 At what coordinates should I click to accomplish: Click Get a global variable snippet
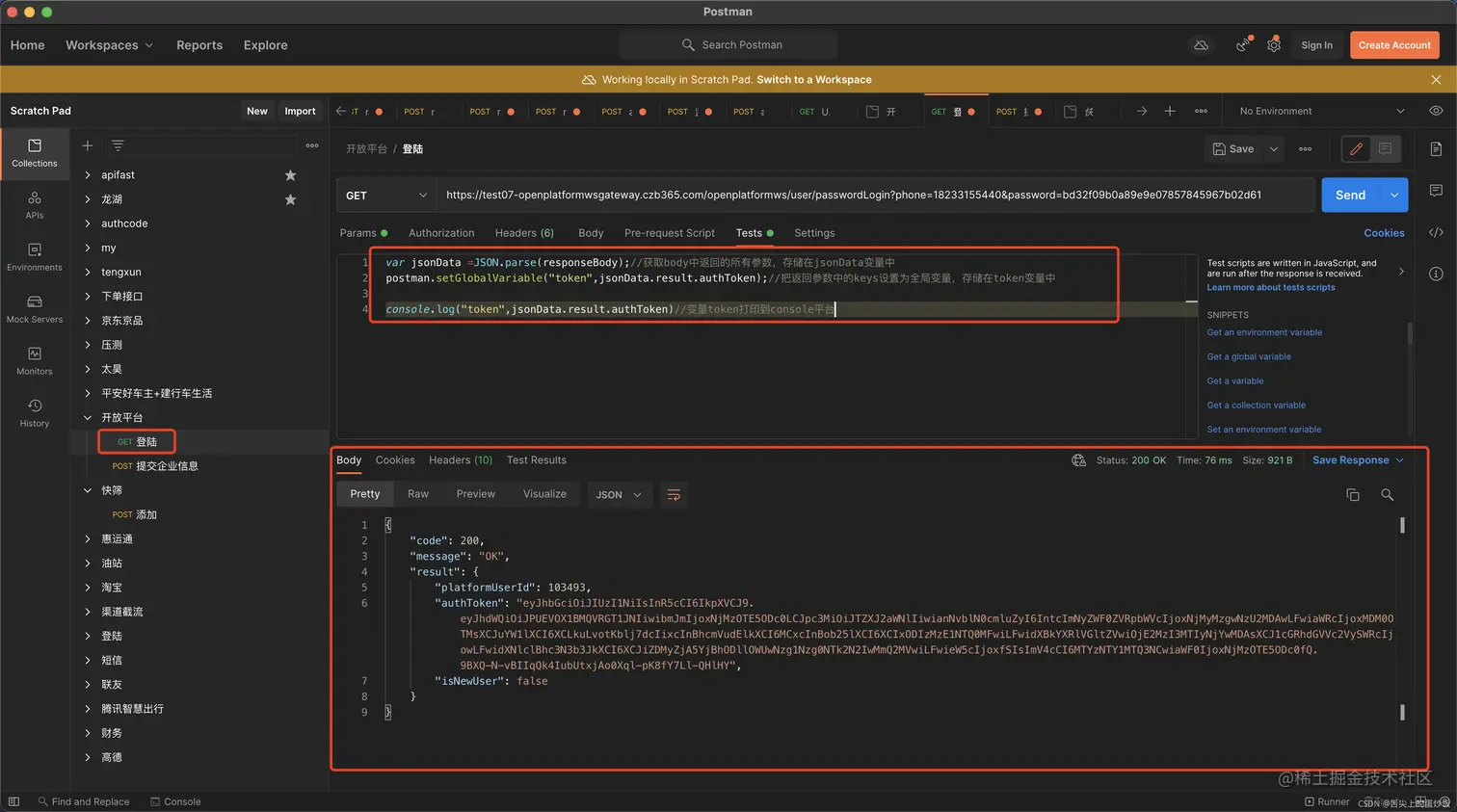[x=1249, y=356]
